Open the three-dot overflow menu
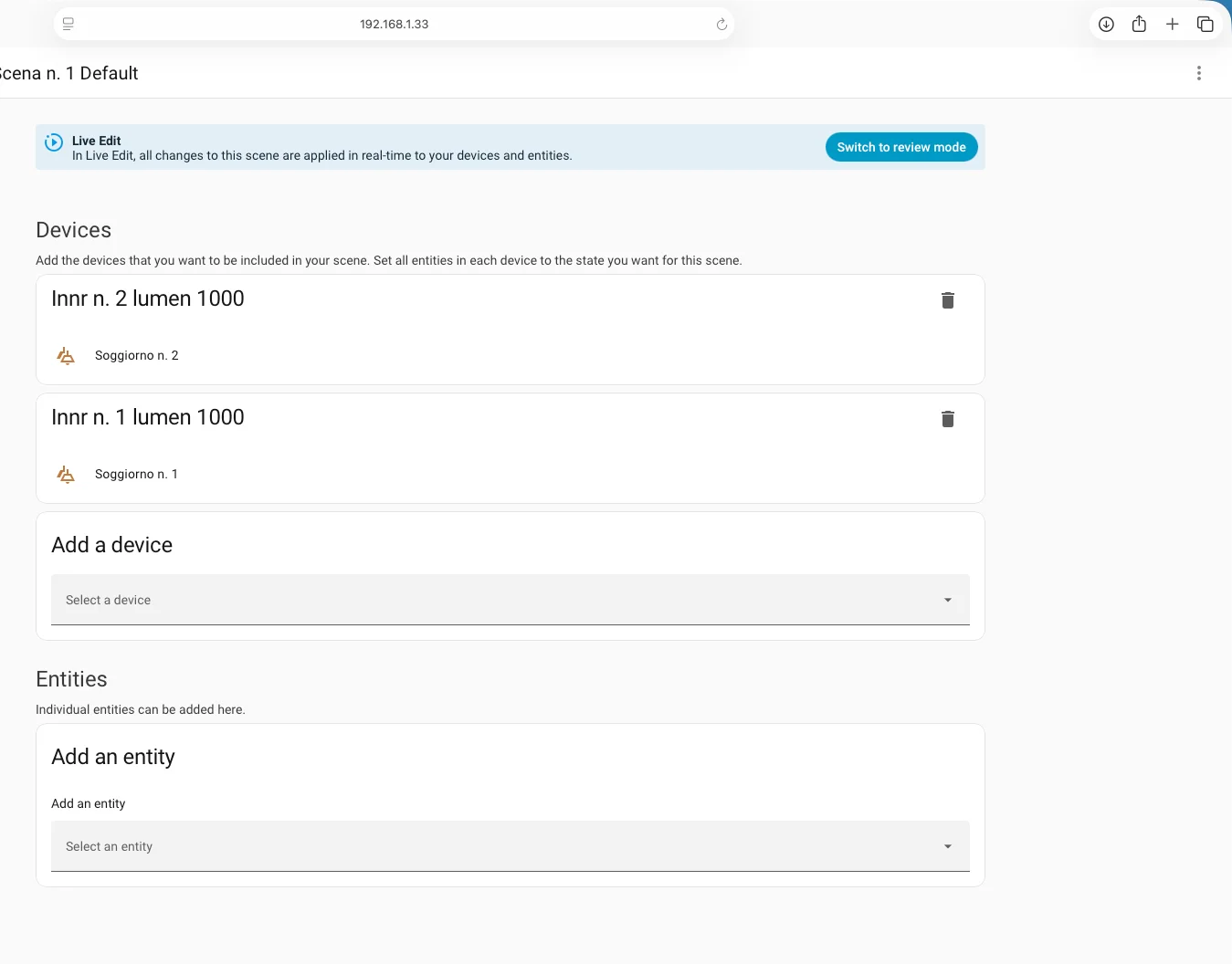This screenshot has width=1232, height=964. (1199, 73)
